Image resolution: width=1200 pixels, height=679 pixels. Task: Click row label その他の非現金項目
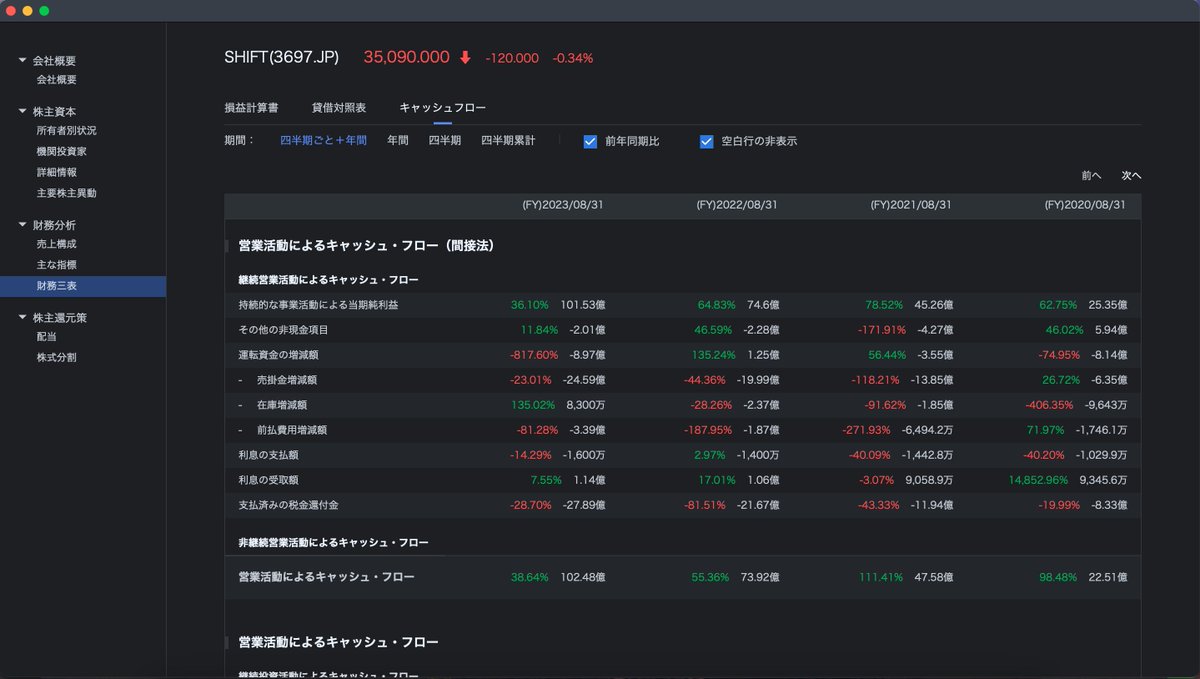283,330
